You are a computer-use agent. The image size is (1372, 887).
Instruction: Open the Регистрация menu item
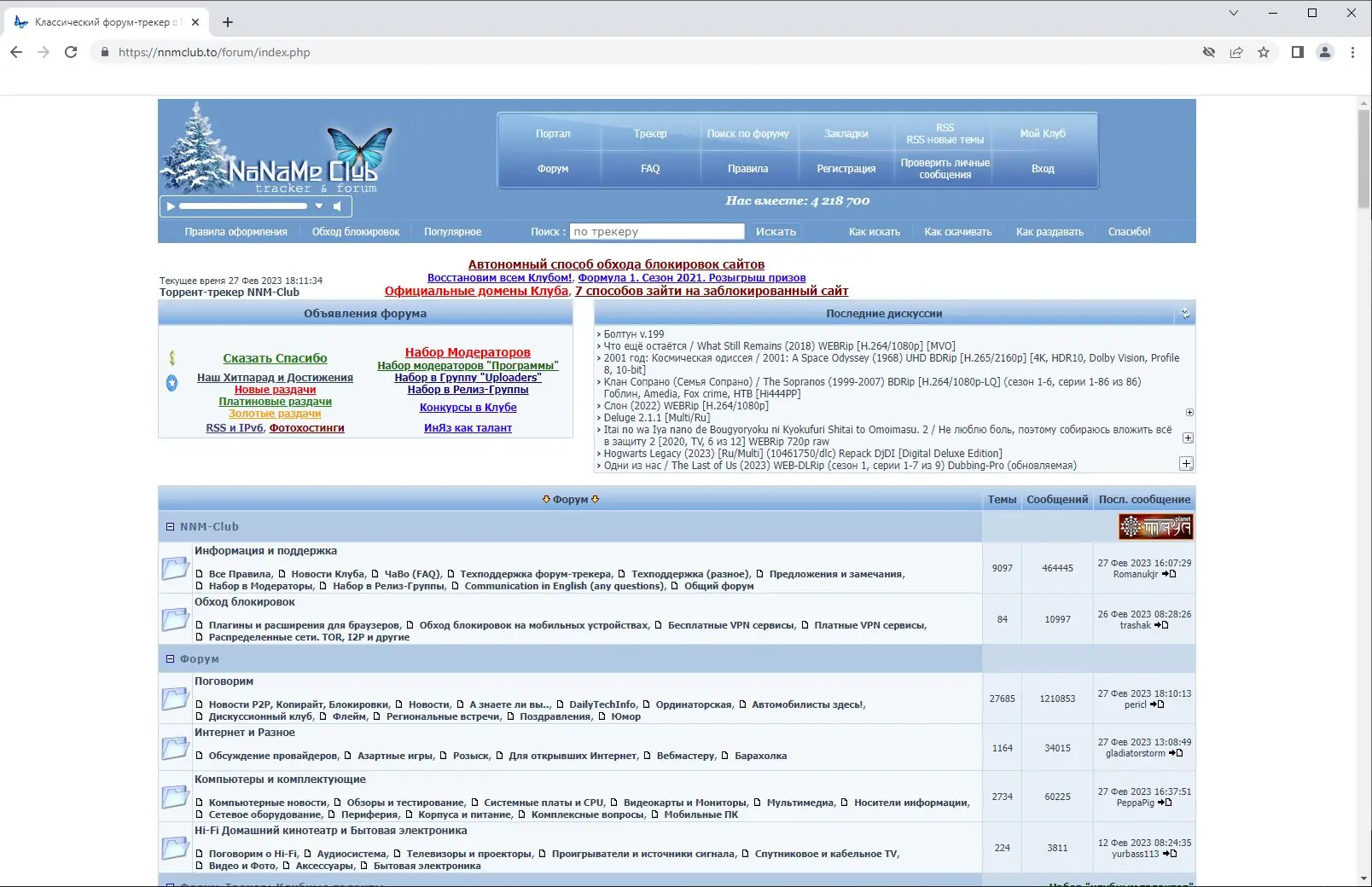846,169
